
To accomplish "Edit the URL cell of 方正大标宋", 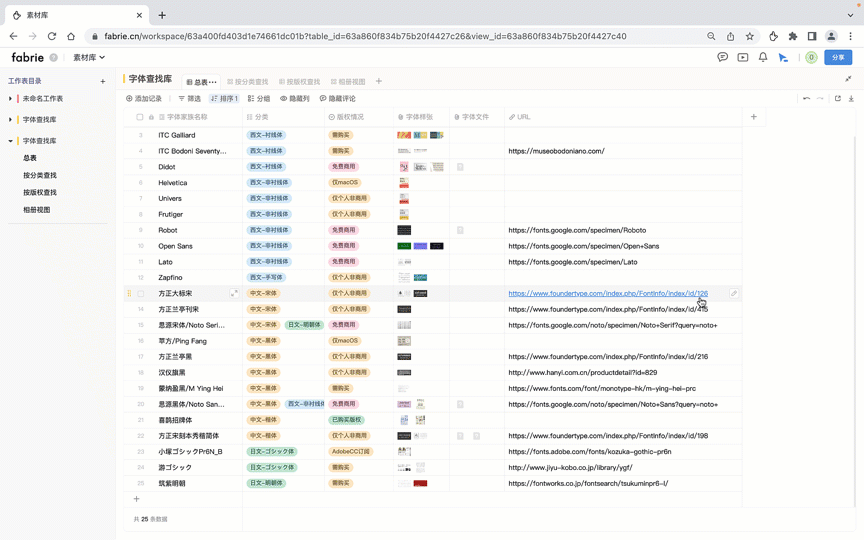I will 733,293.
